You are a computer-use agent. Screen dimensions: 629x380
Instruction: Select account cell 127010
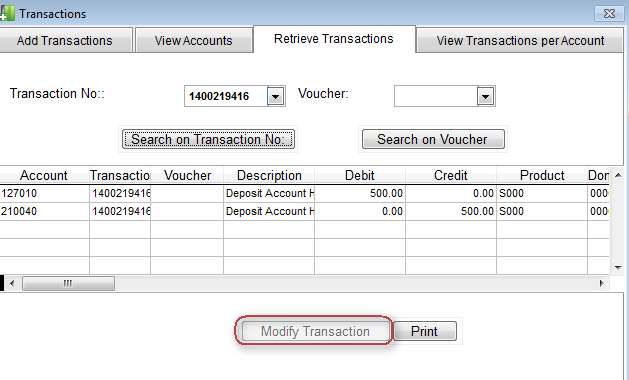coord(44,193)
